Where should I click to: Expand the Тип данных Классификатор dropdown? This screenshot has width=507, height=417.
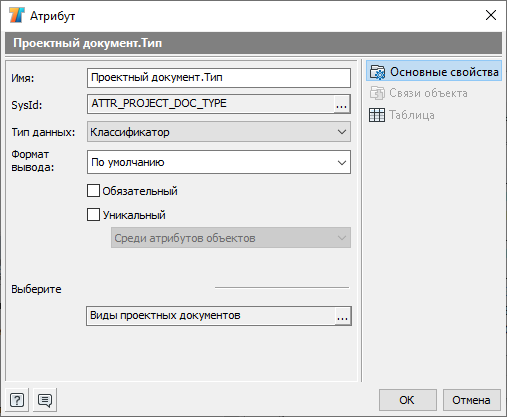(219, 132)
